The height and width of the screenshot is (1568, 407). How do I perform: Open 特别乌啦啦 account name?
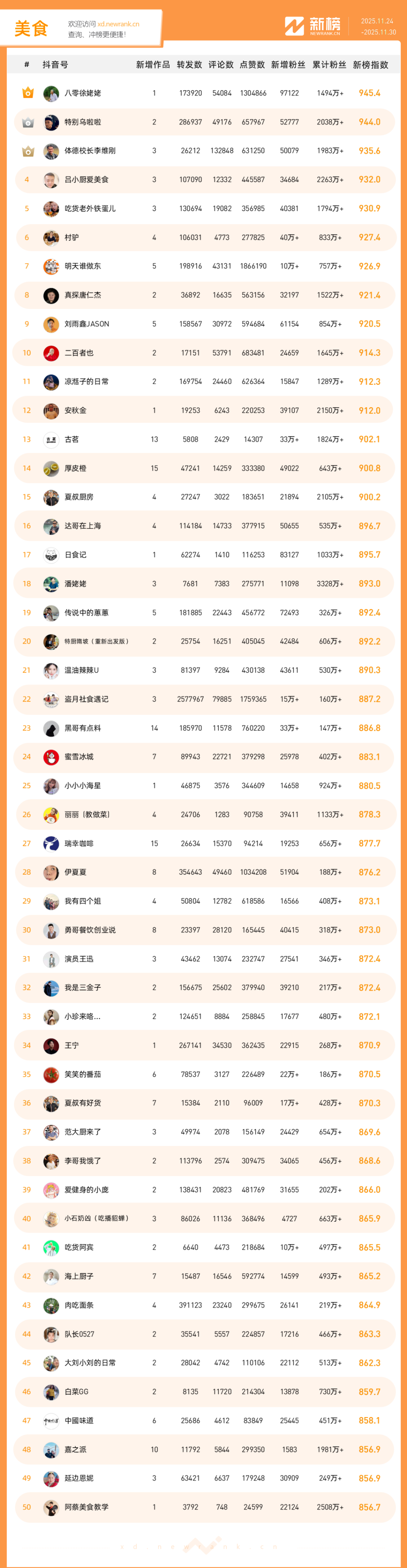(83, 122)
